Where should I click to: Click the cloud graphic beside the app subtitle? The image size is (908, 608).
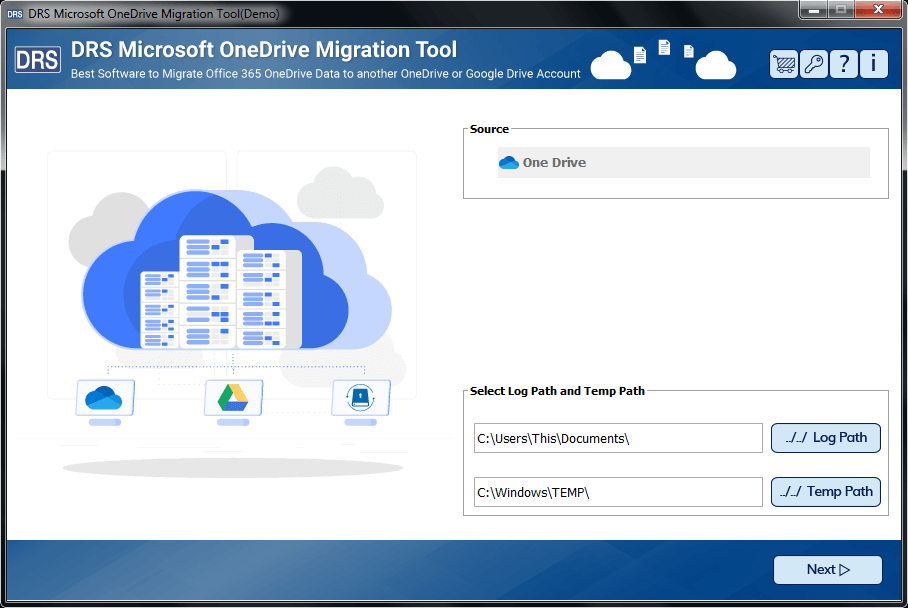(x=613, y=63)
